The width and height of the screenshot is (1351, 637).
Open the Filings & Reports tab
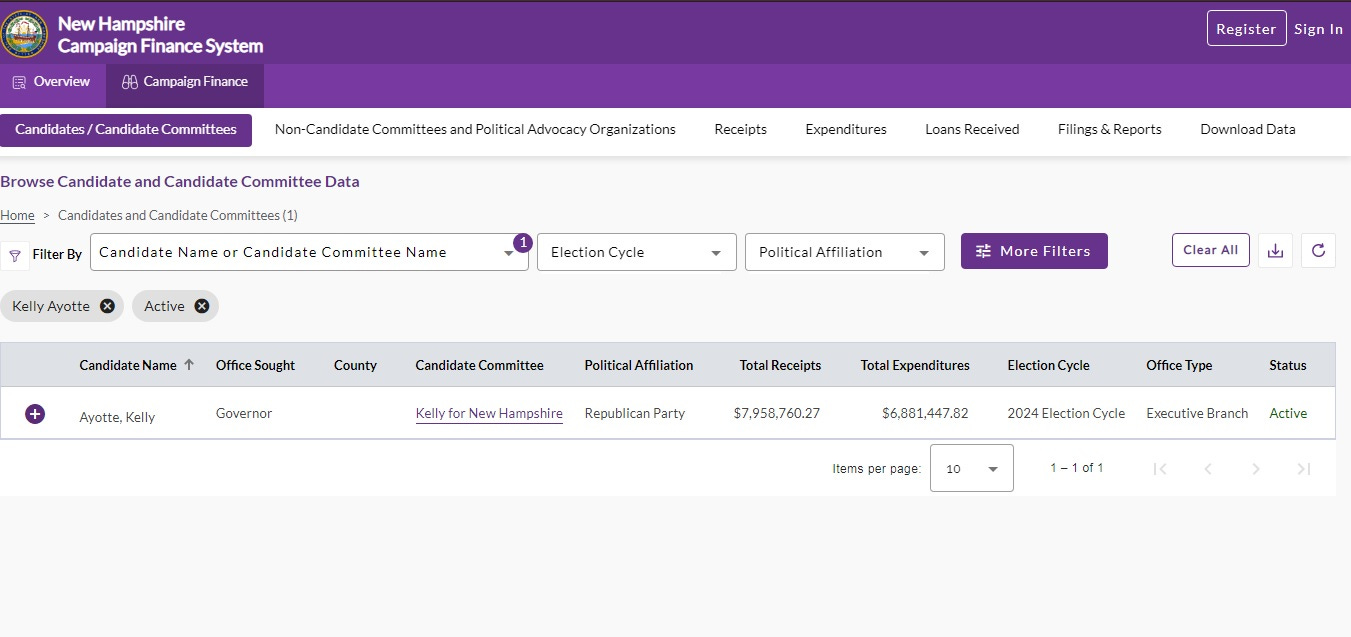[1110, 130]
